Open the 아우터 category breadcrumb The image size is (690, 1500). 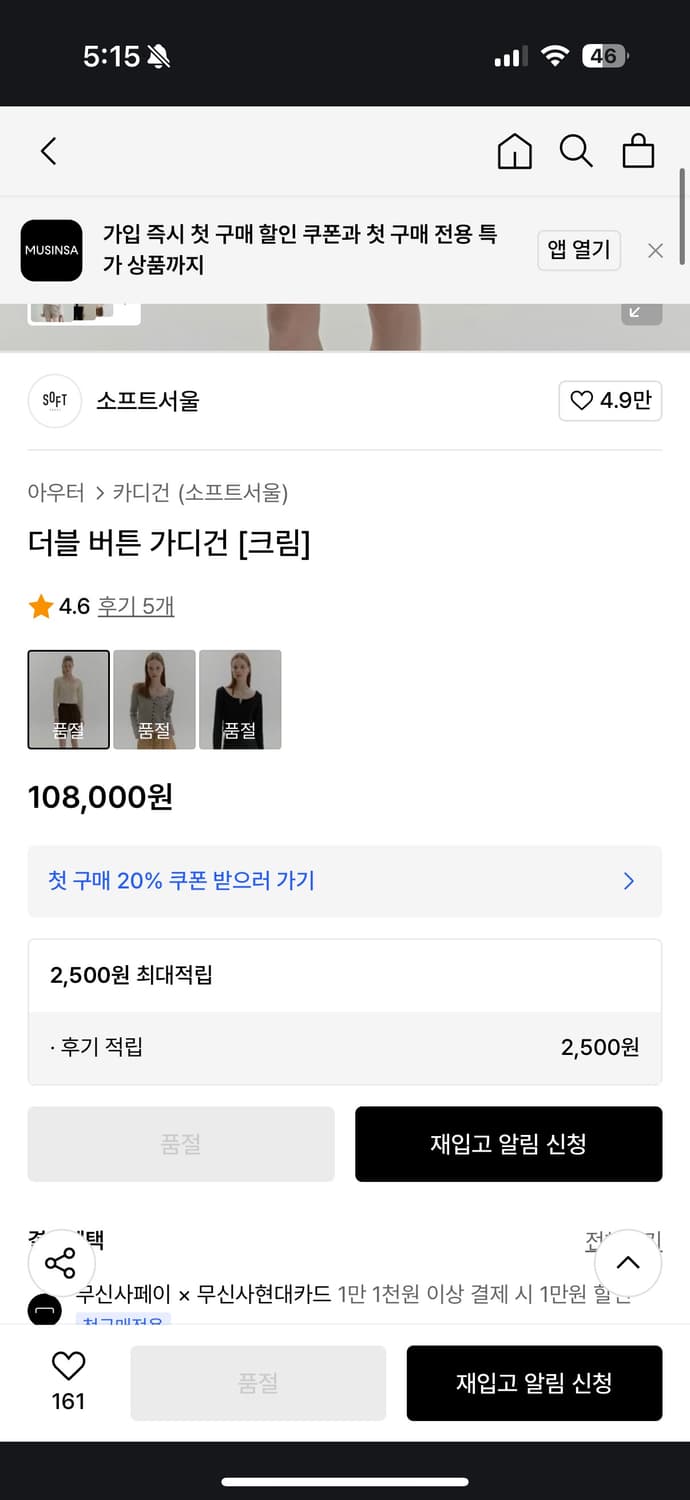[56, 492]
